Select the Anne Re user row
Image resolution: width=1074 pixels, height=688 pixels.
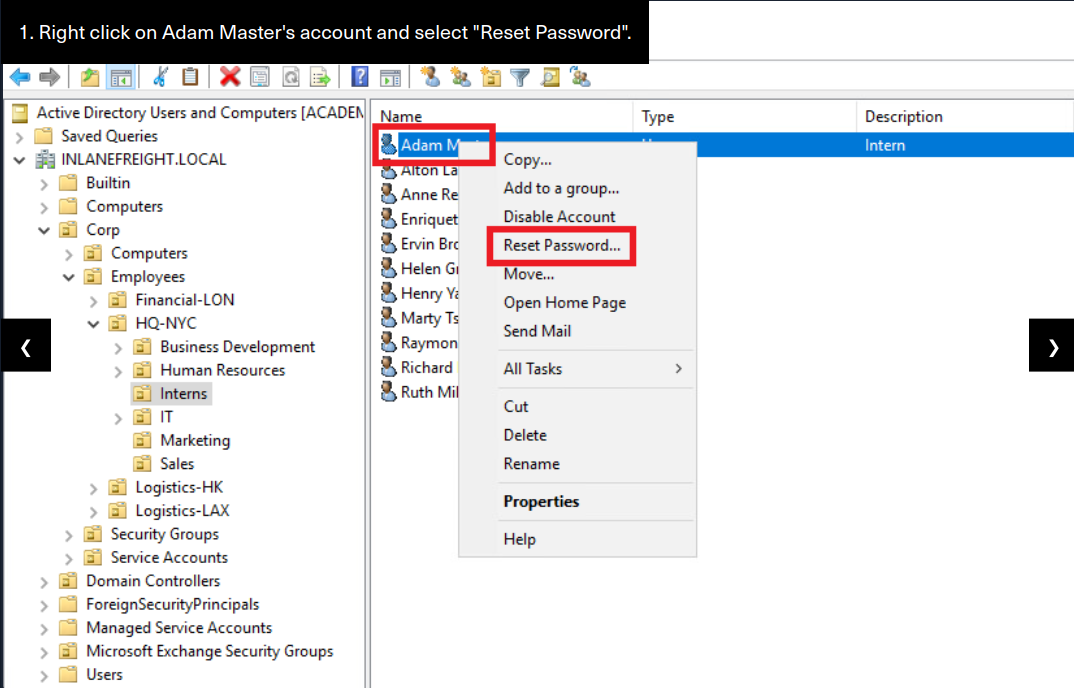pyautogui.click(x=419, y=195)
